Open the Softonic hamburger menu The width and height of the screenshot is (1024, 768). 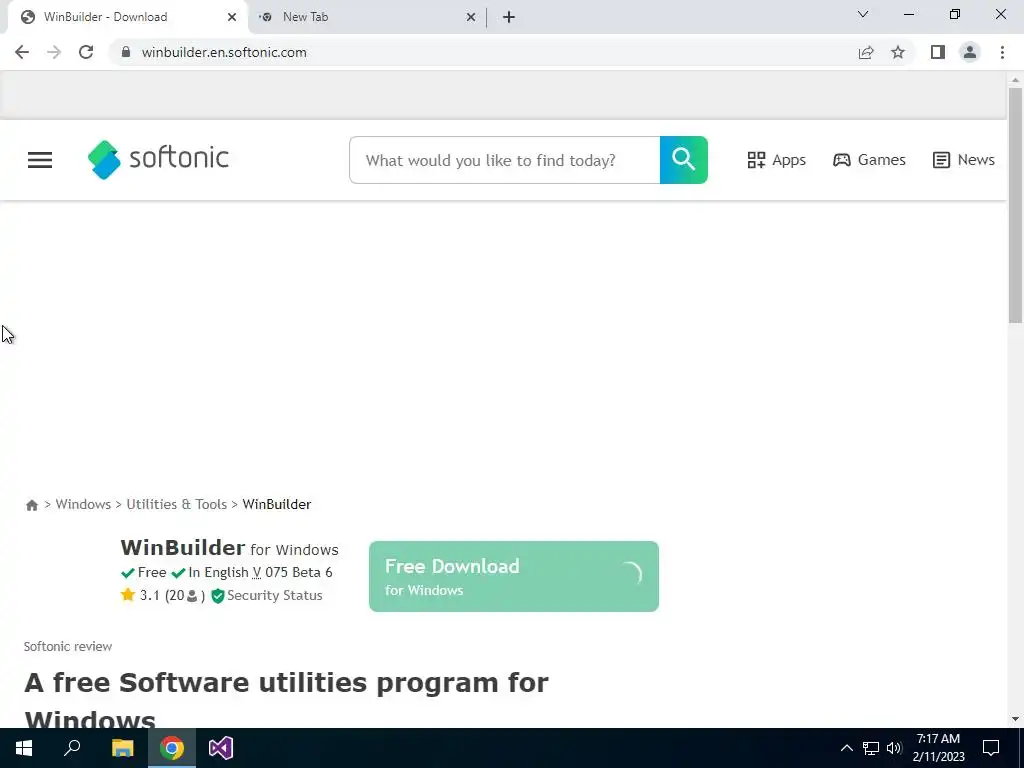[x=40, y=160]
